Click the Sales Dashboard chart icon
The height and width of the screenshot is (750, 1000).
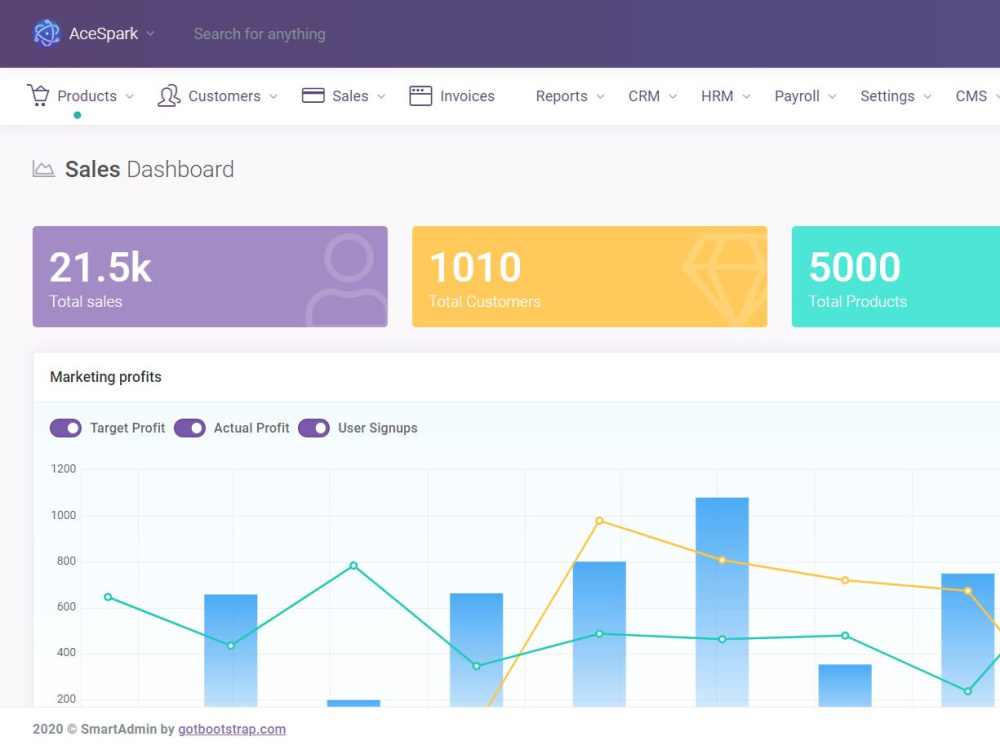pyautogui.click(x=43, y=169)
